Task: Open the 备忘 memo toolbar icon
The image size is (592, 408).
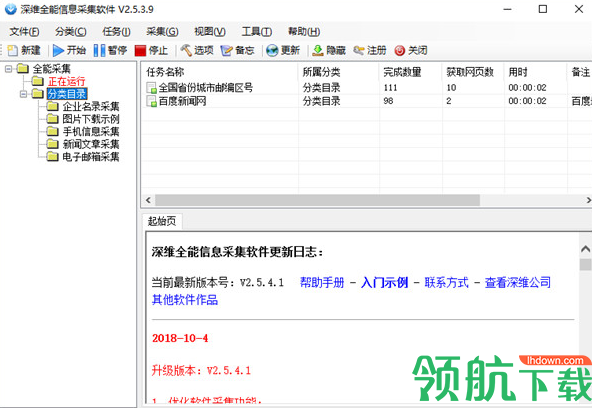Action: tap(227, 50)
